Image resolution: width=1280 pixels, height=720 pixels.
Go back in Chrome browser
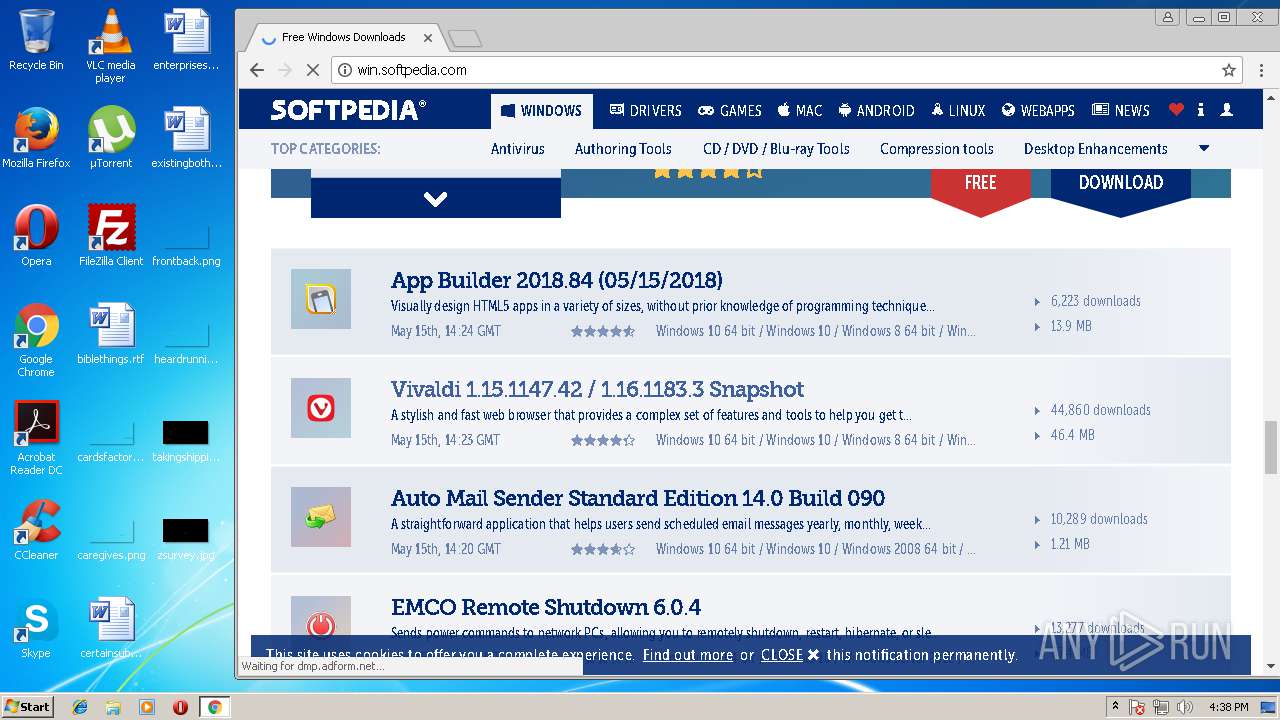257,70
